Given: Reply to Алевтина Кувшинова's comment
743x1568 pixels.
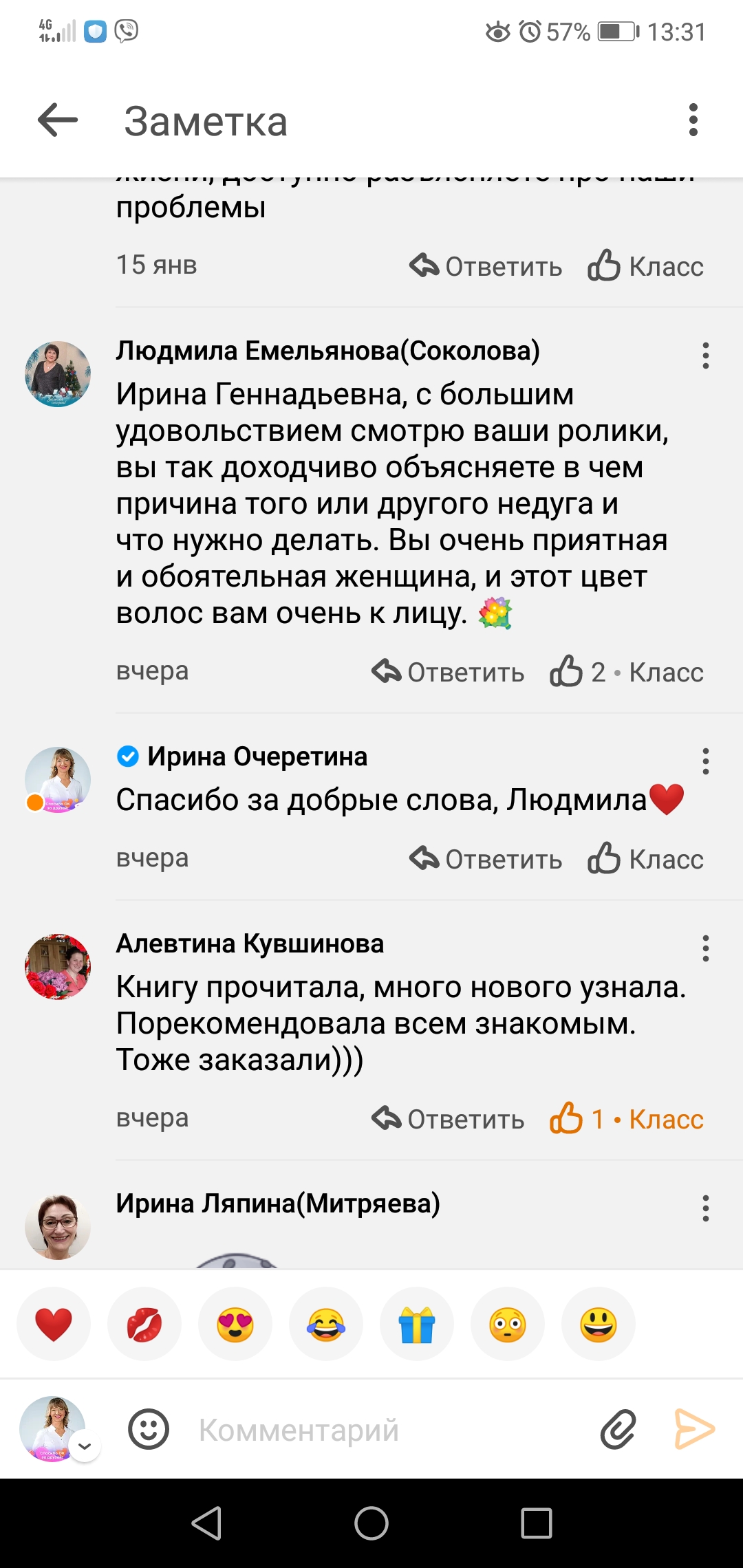Looking at the screenshot, I should (448, 1119).
